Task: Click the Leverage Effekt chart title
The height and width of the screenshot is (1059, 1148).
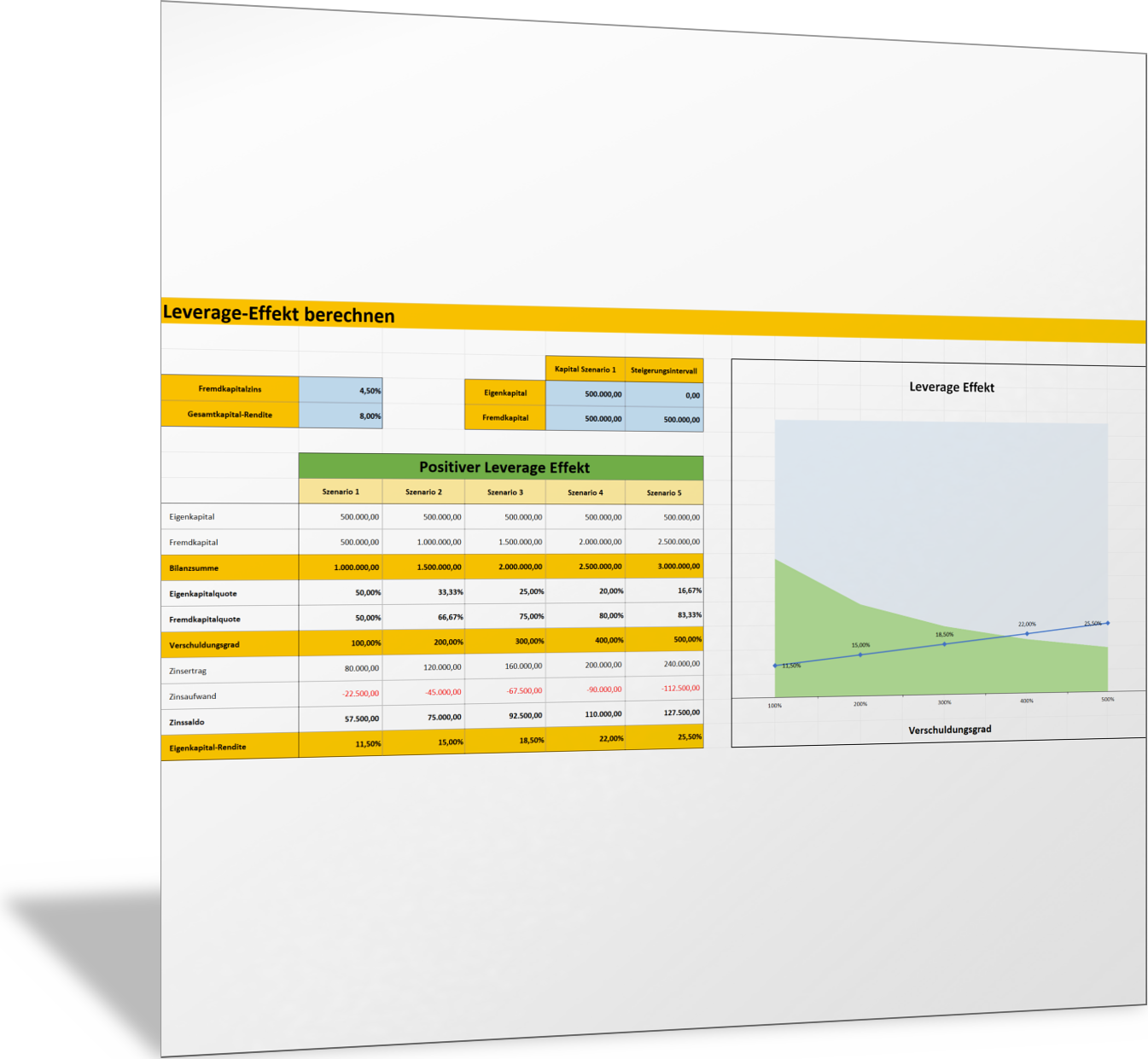Action: tap(952, 387)
